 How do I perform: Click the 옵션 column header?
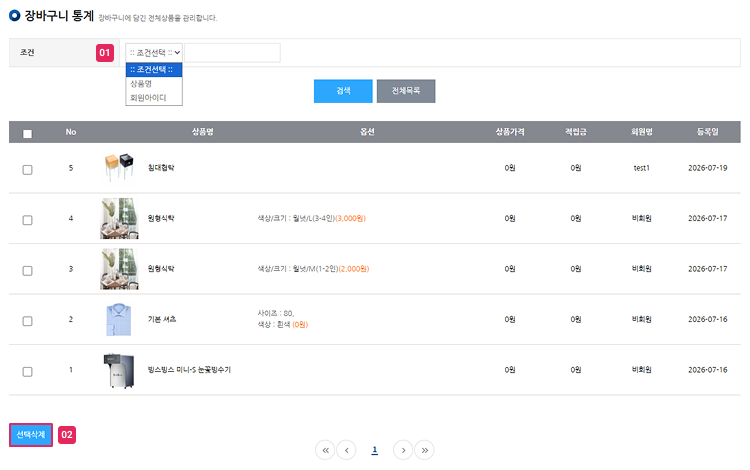(x=367, y=132)
